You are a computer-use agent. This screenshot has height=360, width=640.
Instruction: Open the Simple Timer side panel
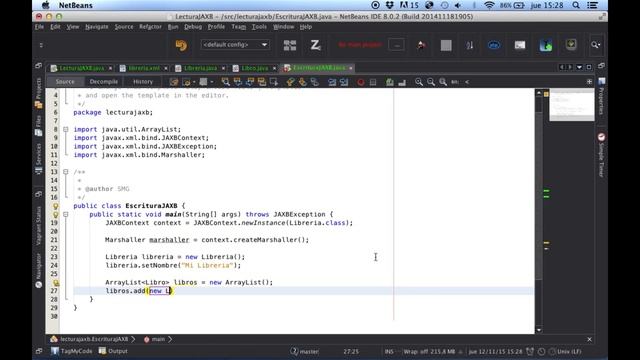coord(601,155)
